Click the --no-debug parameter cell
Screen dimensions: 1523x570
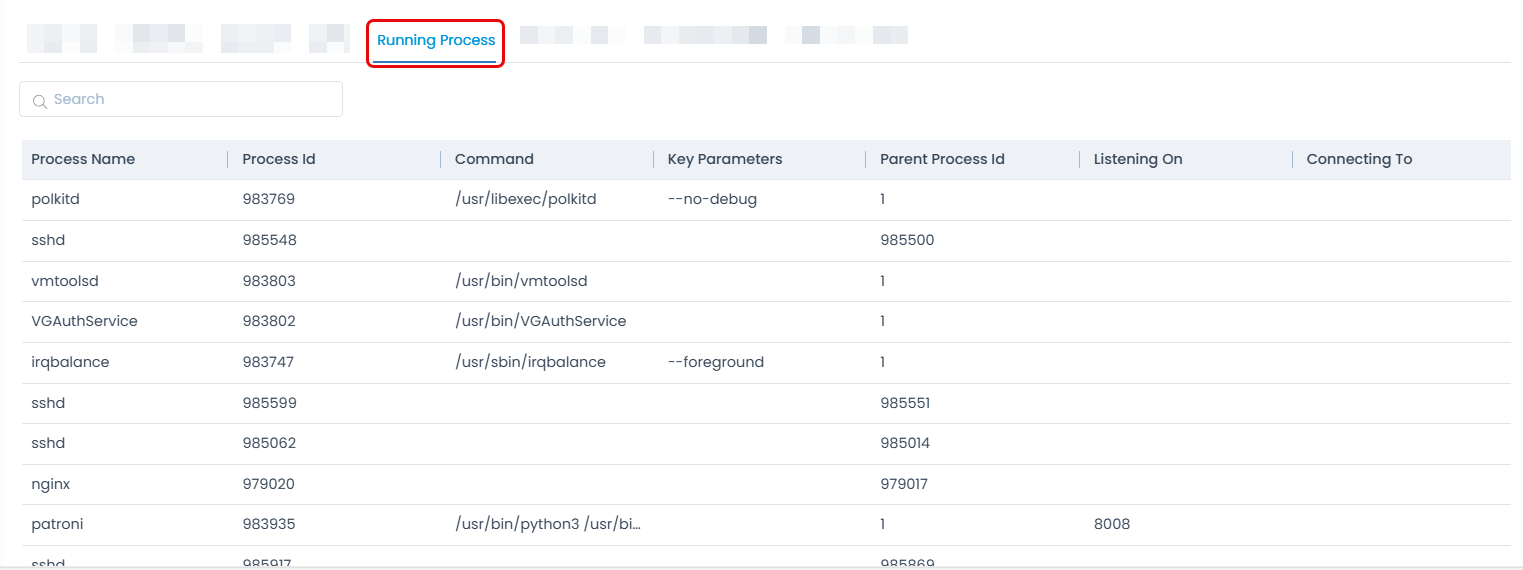712,199
